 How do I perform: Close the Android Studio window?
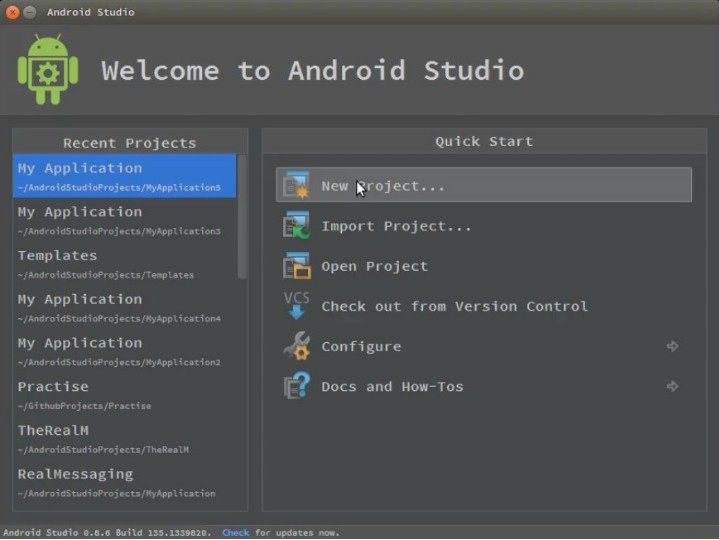12,12
